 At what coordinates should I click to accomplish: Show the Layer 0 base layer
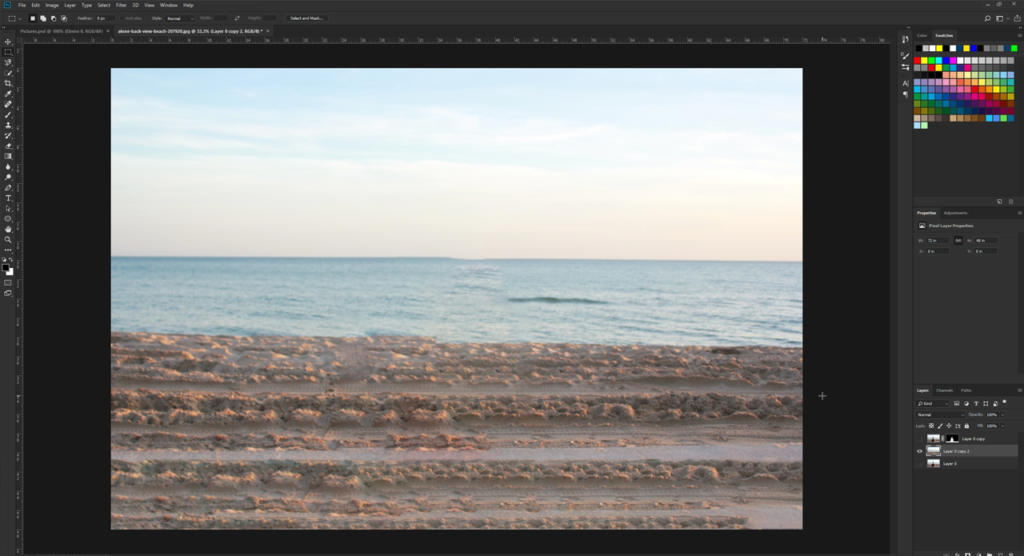click(920, 464)
